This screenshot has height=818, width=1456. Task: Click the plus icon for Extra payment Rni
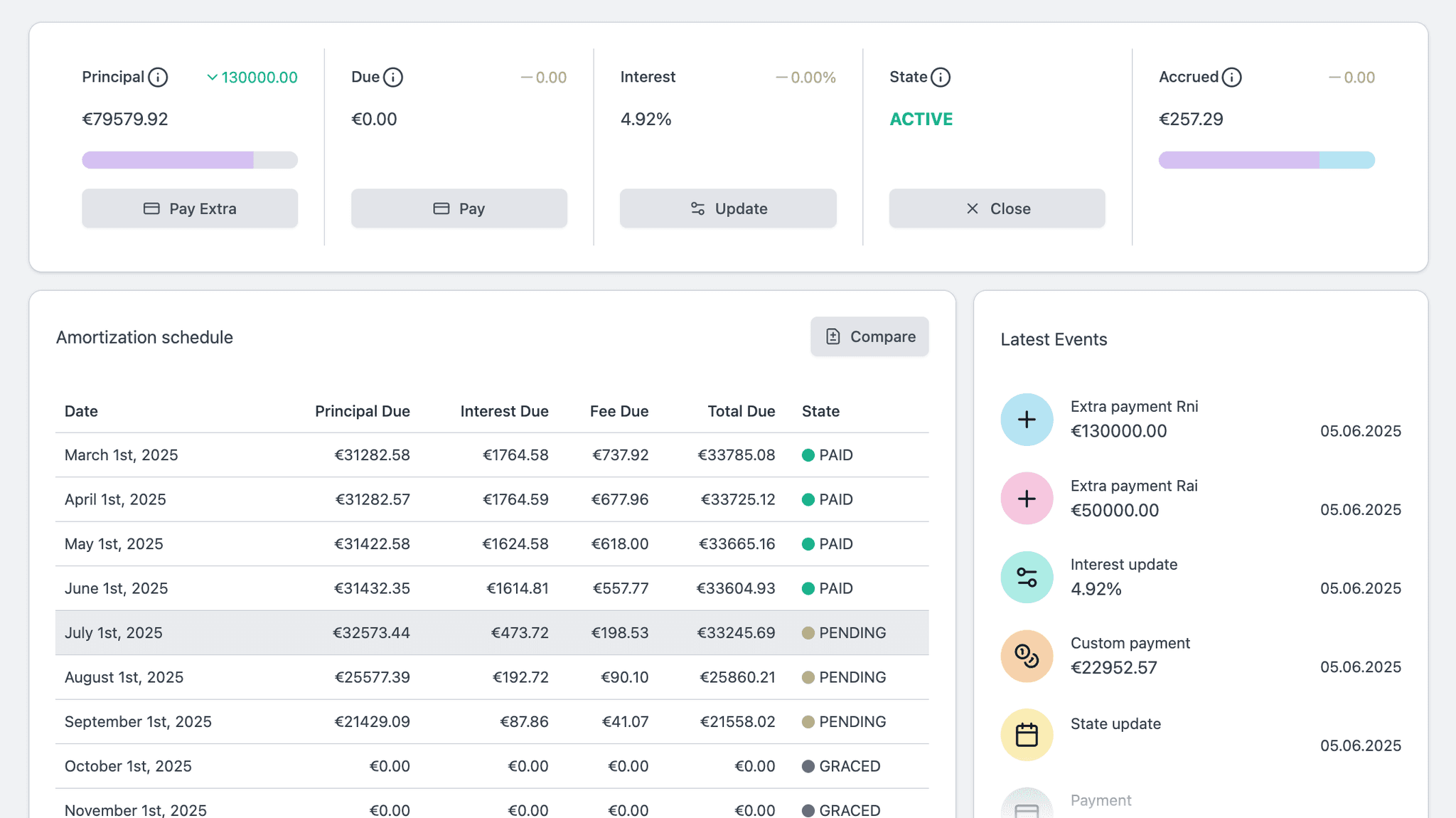(x=1027, y=419)
